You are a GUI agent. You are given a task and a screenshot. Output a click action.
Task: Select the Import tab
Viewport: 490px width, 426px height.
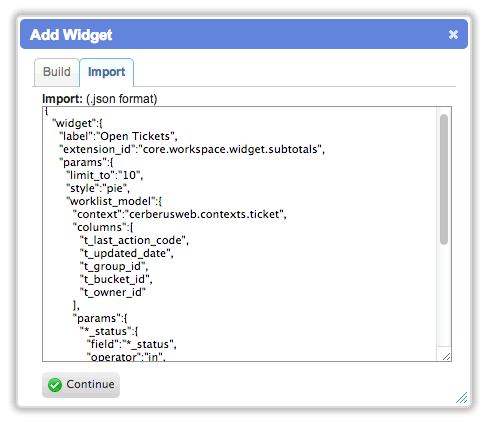[106, 72]
